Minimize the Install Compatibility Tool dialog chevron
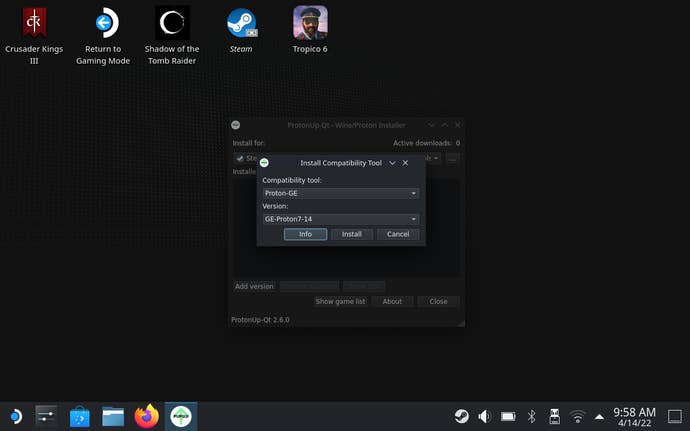Screen dimensions: 690x431 (392, 163)
